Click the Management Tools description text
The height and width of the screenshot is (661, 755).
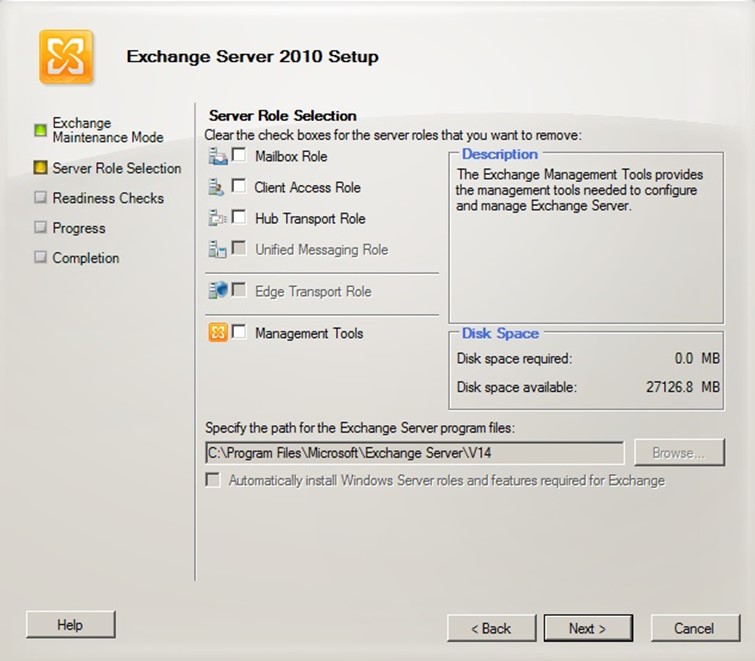coord(579,190)
